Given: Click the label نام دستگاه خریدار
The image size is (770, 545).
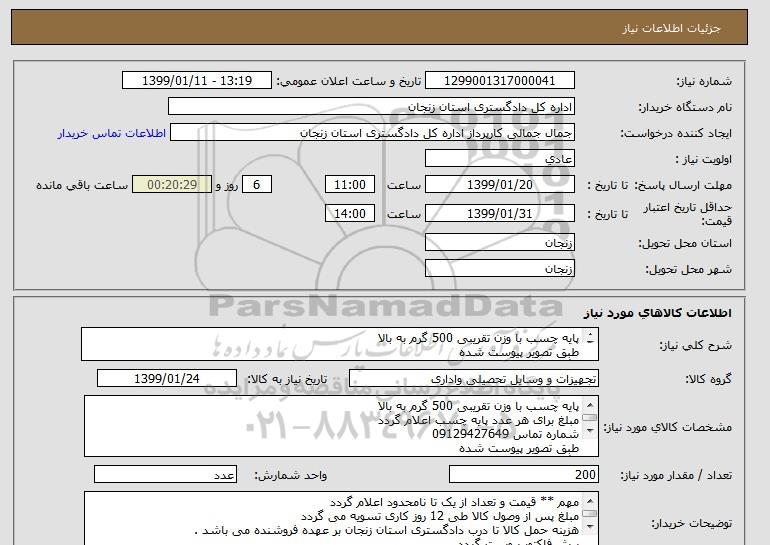Looking at the screenshot, I should coord(685,108).
